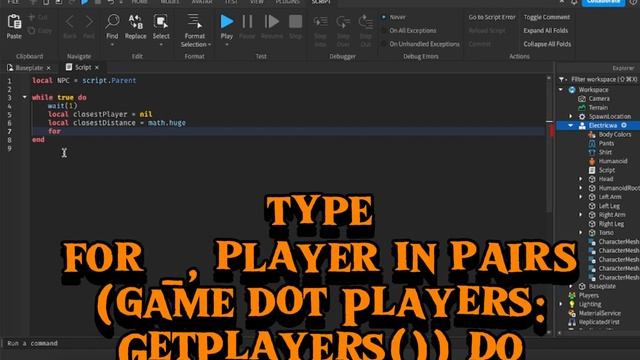Click code line 7 with 'for'

pos(288,131)
